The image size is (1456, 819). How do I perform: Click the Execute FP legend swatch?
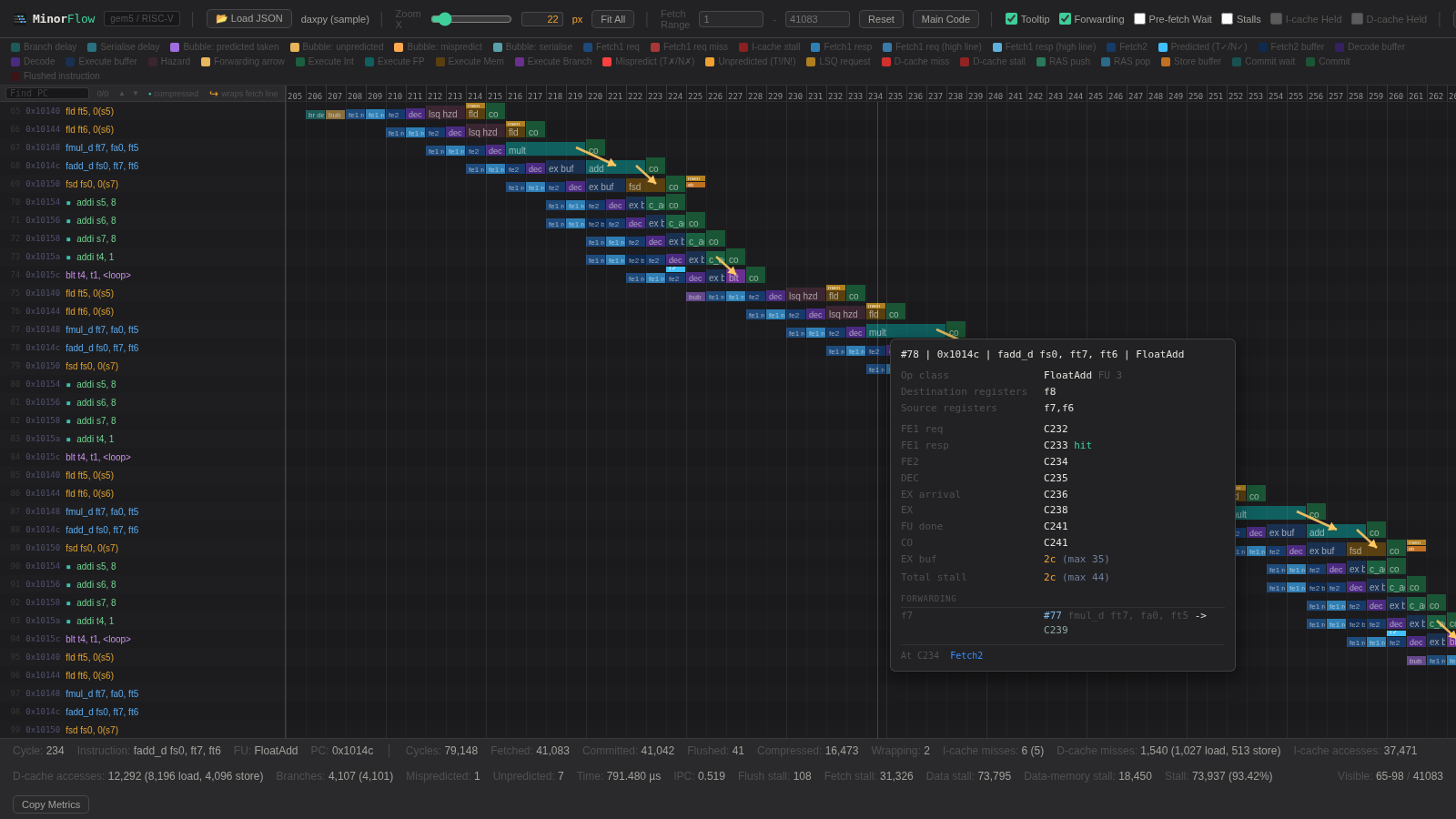(369, 62)
